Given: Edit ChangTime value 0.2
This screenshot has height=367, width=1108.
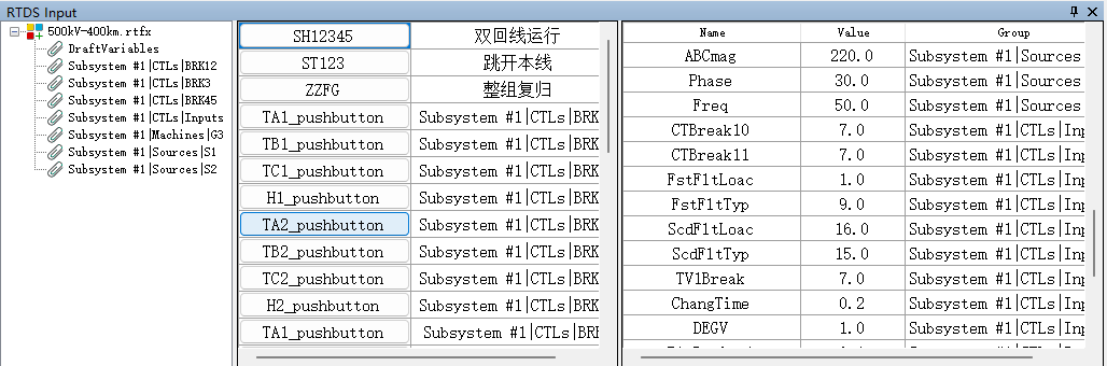Looking at the screenshot, I should pos(853,303).
